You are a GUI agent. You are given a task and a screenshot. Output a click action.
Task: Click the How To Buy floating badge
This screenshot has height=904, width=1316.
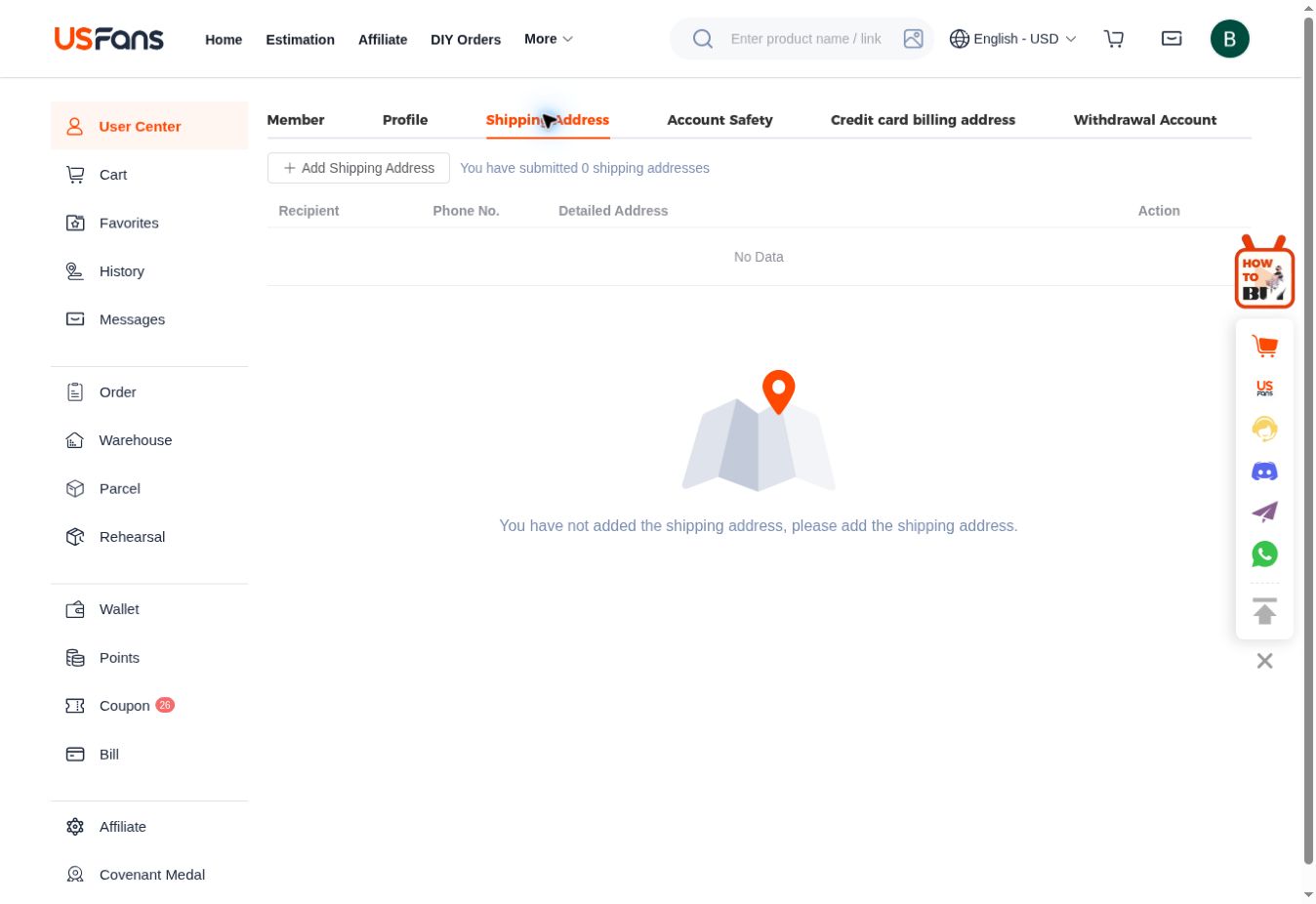click(x=1264, y=272)
